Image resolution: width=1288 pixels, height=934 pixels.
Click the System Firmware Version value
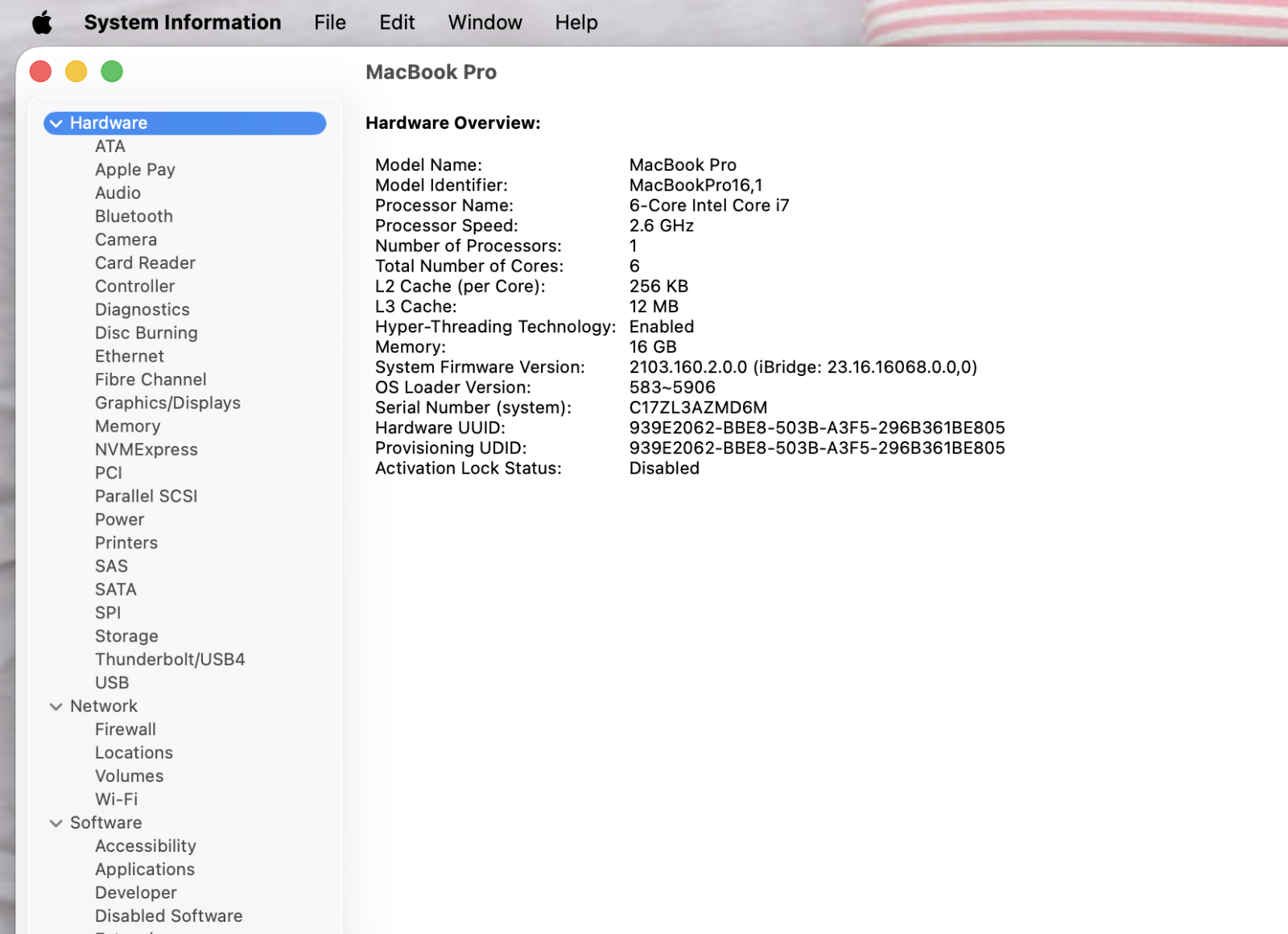803,368
